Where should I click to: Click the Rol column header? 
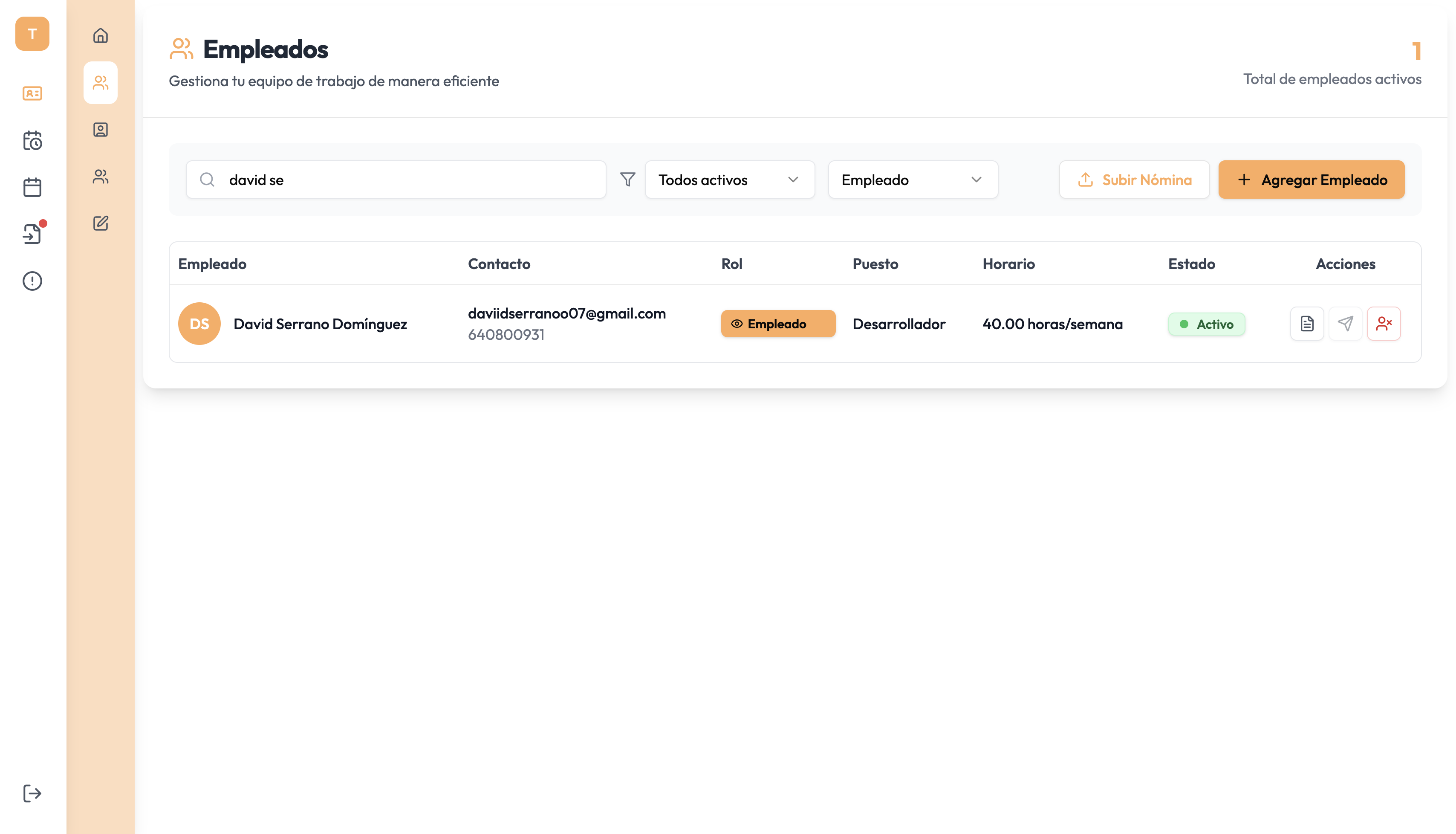tap(732, 264)
